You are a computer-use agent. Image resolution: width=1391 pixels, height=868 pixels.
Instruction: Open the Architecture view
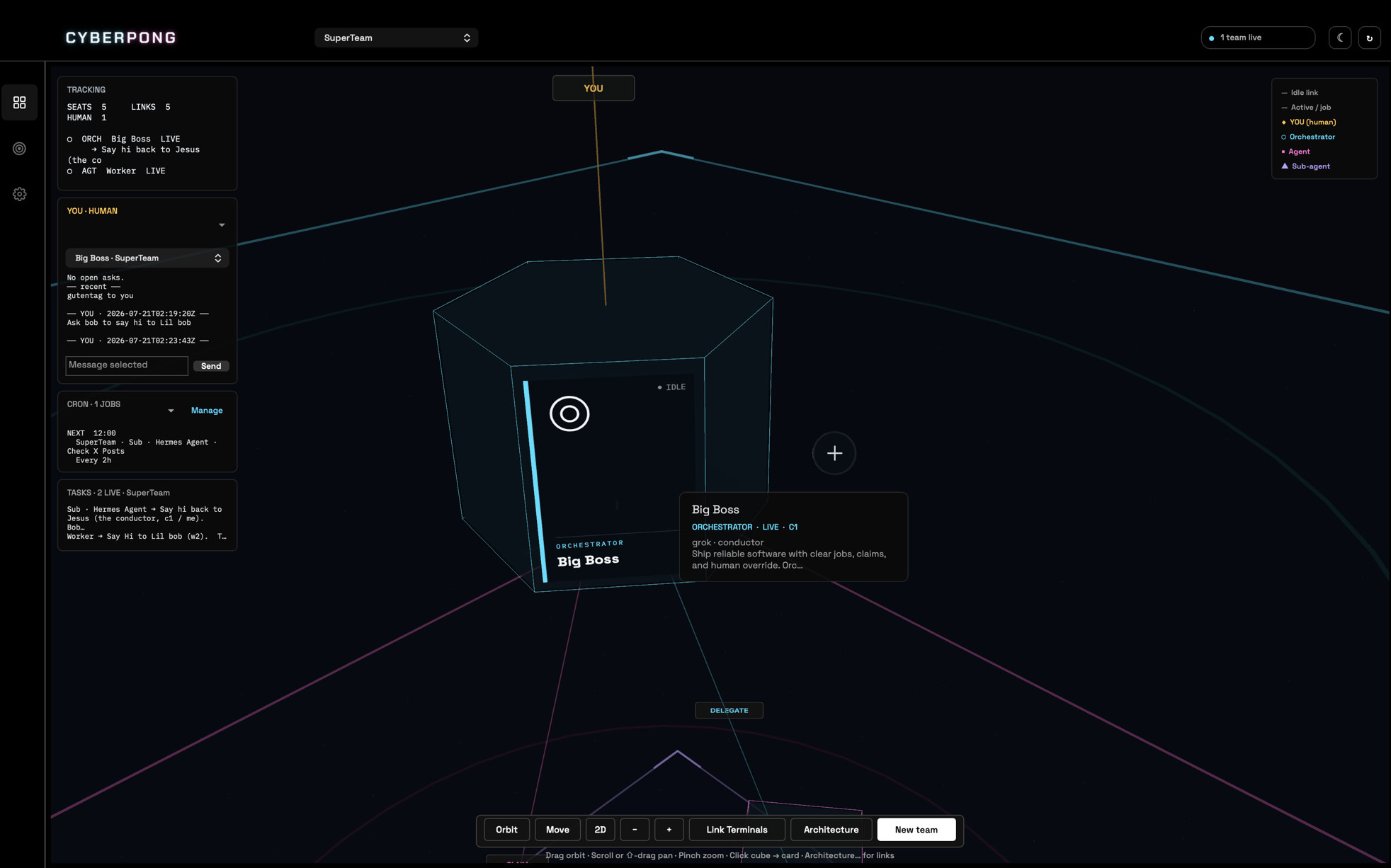pyautogui.click(x=831, y=830)
